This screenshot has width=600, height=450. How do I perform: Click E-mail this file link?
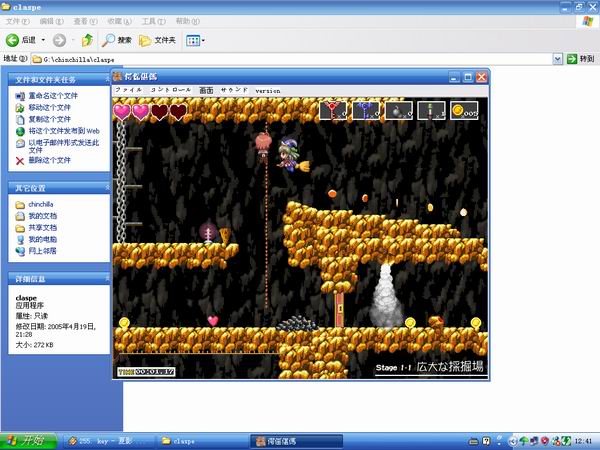coord(64,146)
